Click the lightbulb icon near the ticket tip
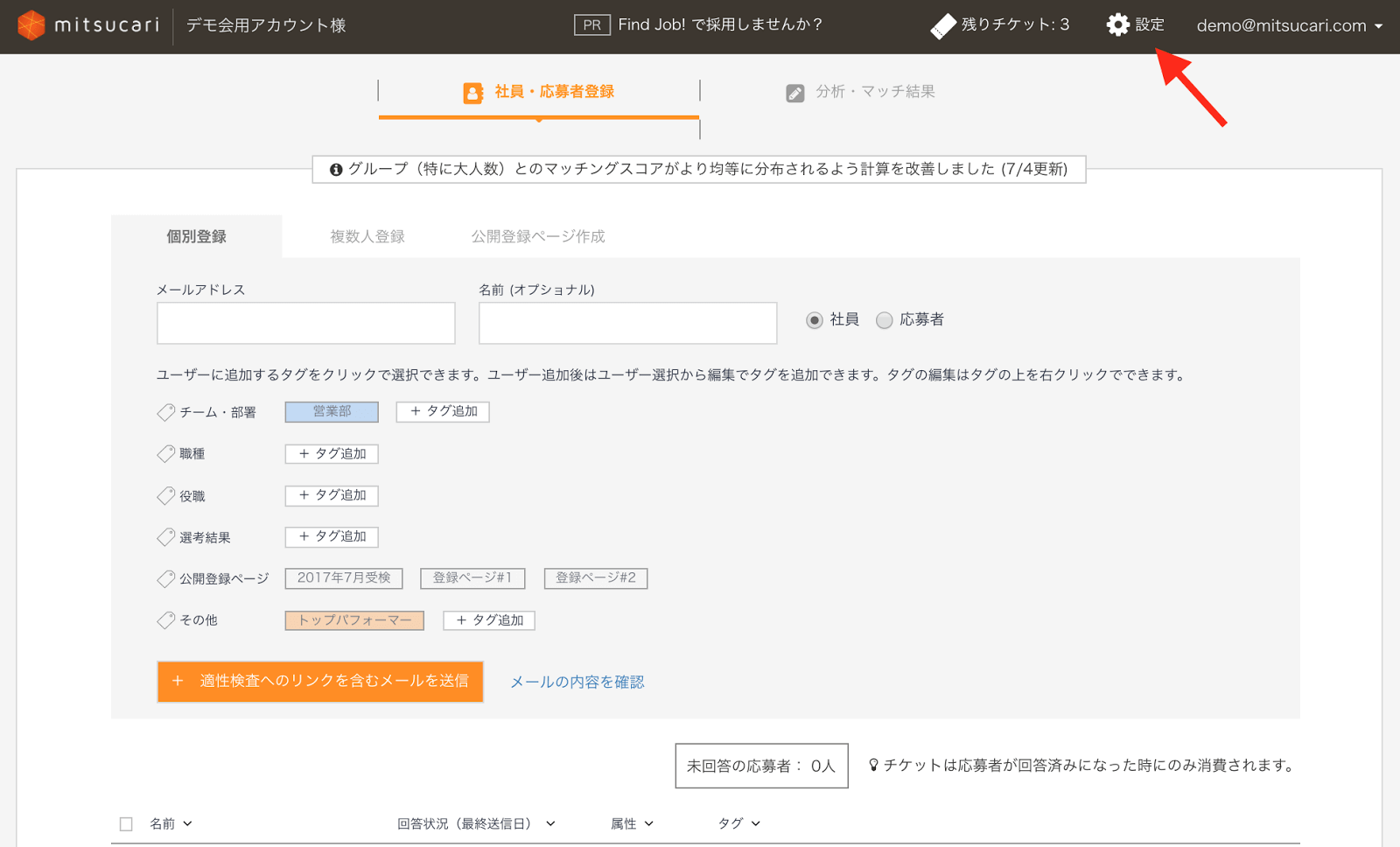Image resolution: width=1400 pixels, height=847 pixels. 875,764
